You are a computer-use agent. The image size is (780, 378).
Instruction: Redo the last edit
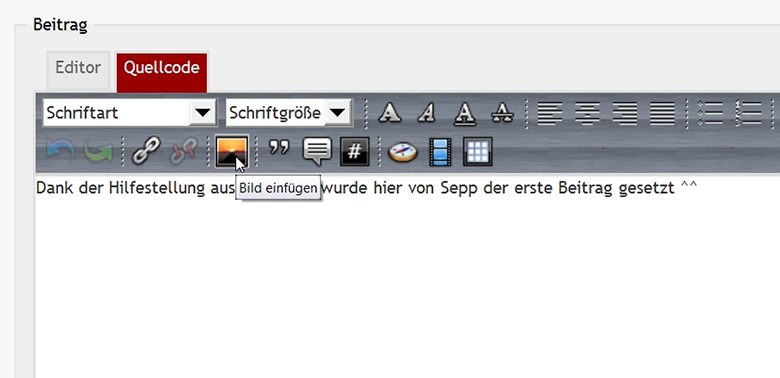(x=98, y=151)
